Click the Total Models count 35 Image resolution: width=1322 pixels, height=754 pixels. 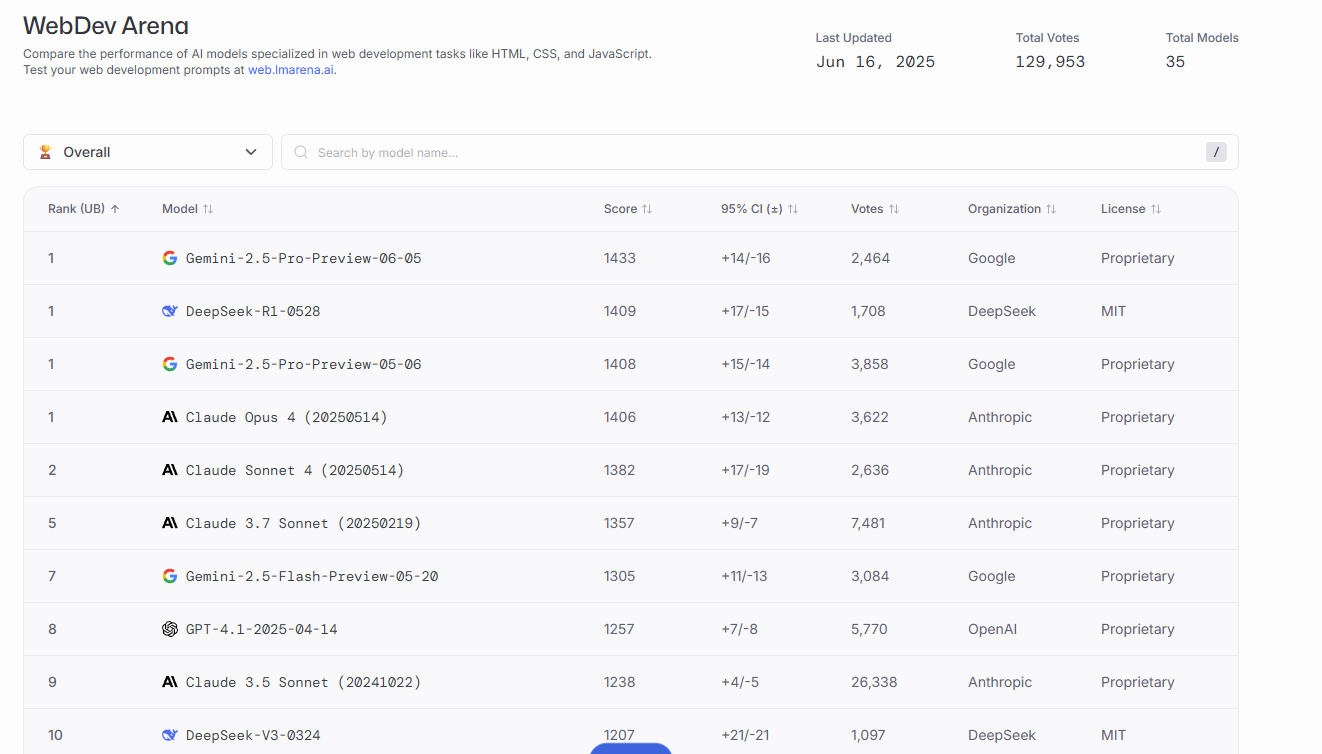pos(1175,62)
